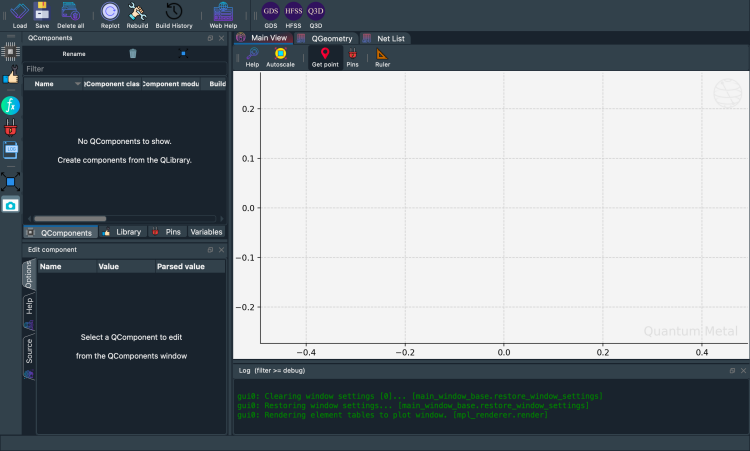Float the Edit component panel

[x=210, y=250]
